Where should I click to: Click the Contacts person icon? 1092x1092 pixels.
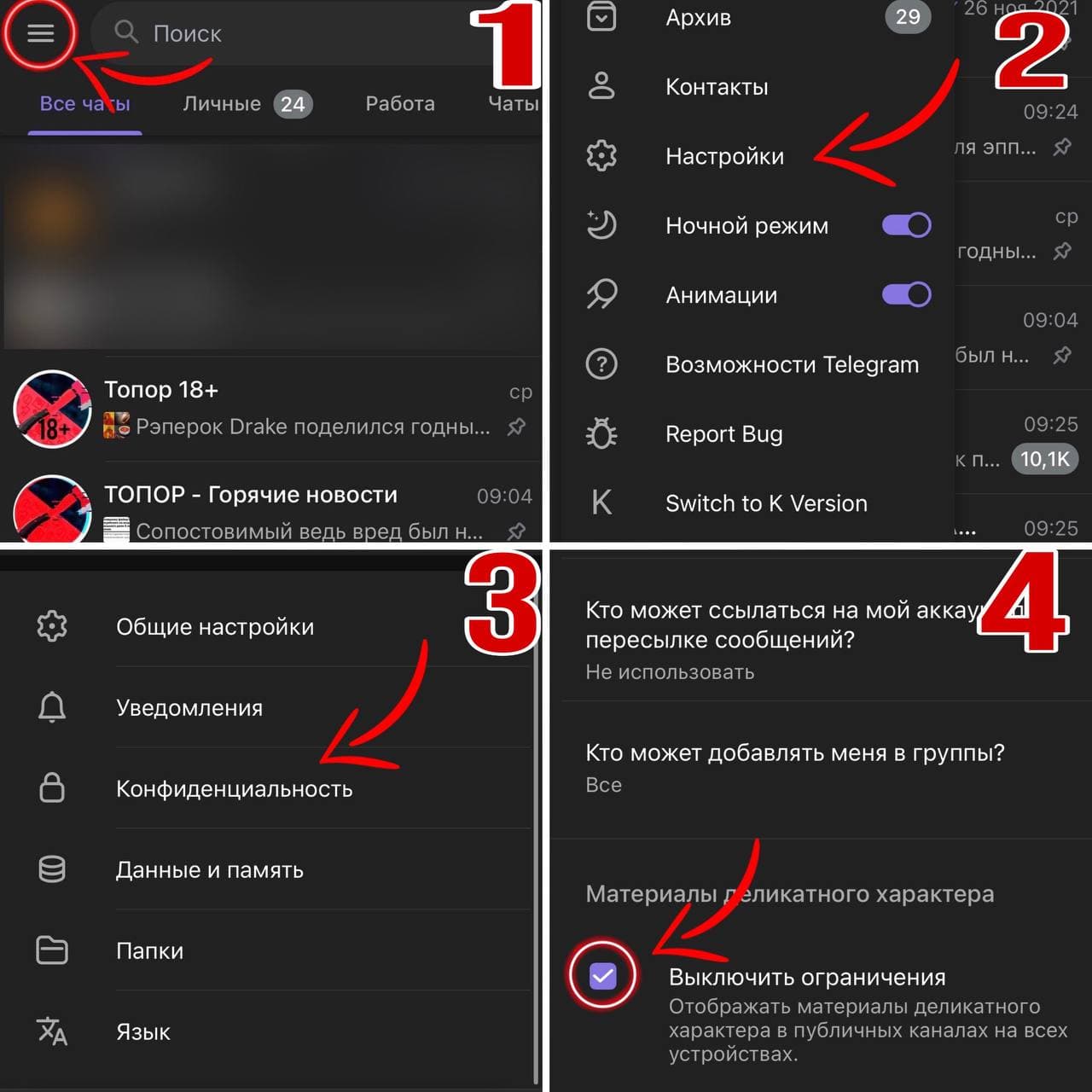point(601,86)
